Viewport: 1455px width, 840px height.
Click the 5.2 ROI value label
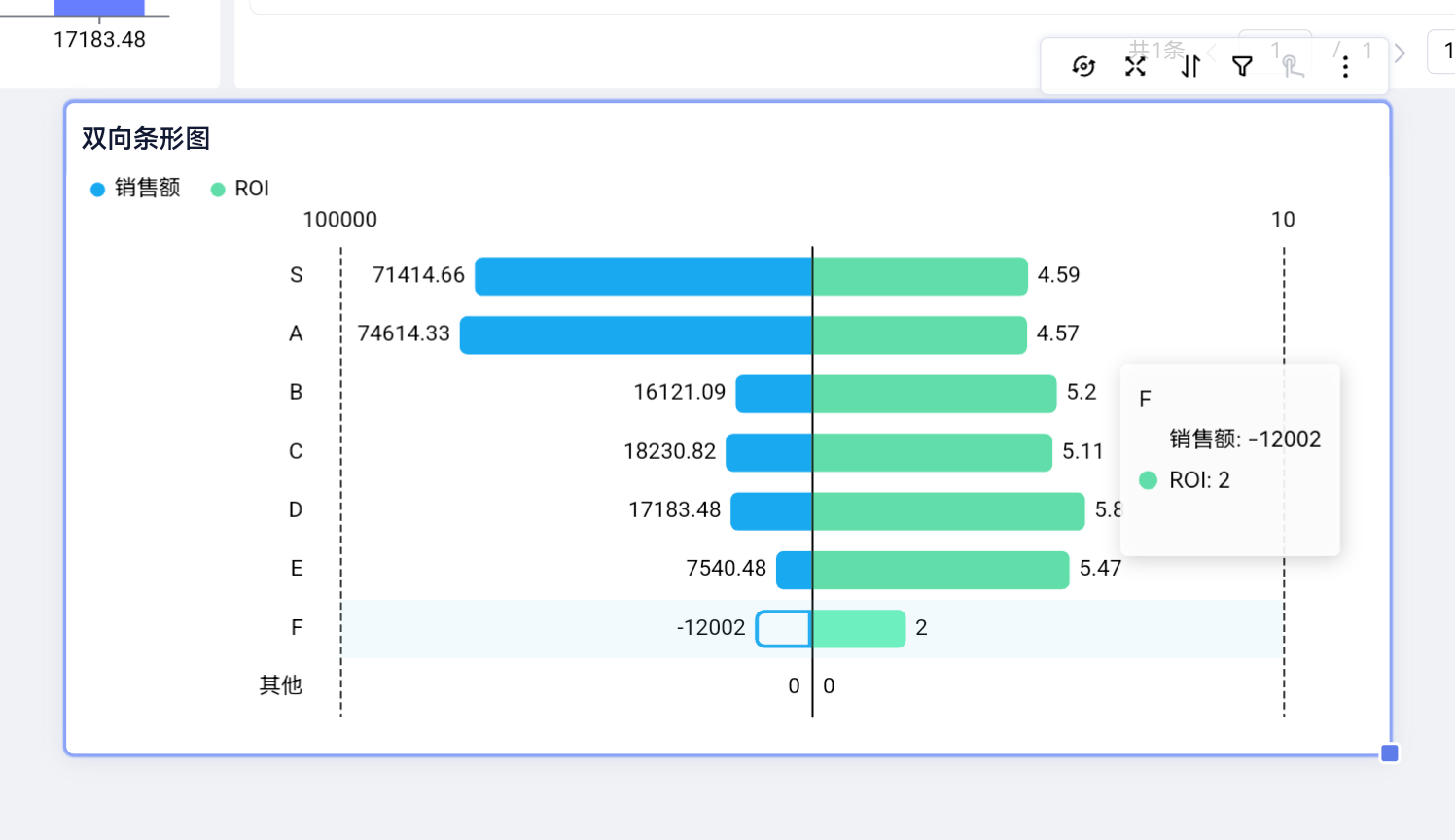point(1082,392)
